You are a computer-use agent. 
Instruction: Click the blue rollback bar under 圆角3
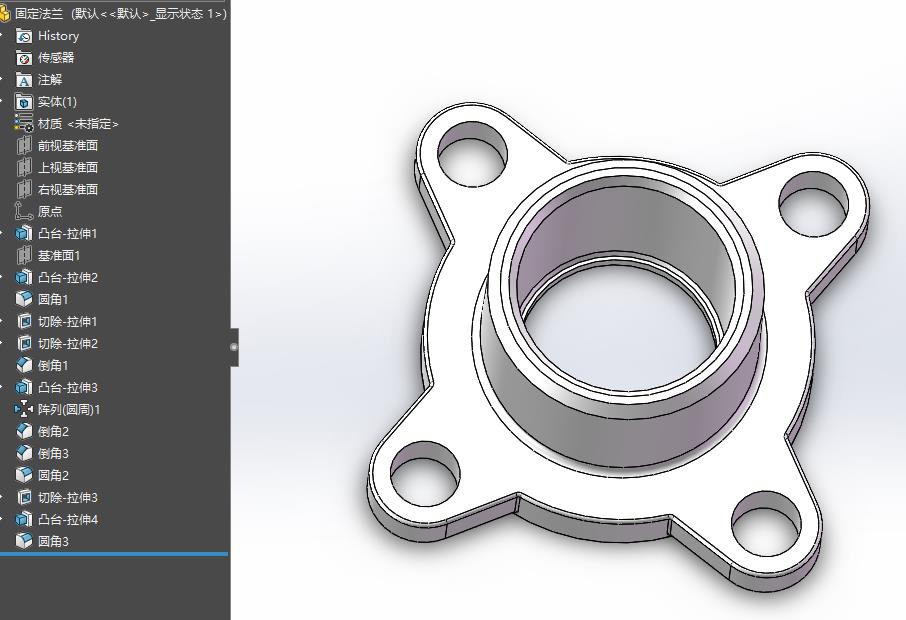(x=114, y=554)
